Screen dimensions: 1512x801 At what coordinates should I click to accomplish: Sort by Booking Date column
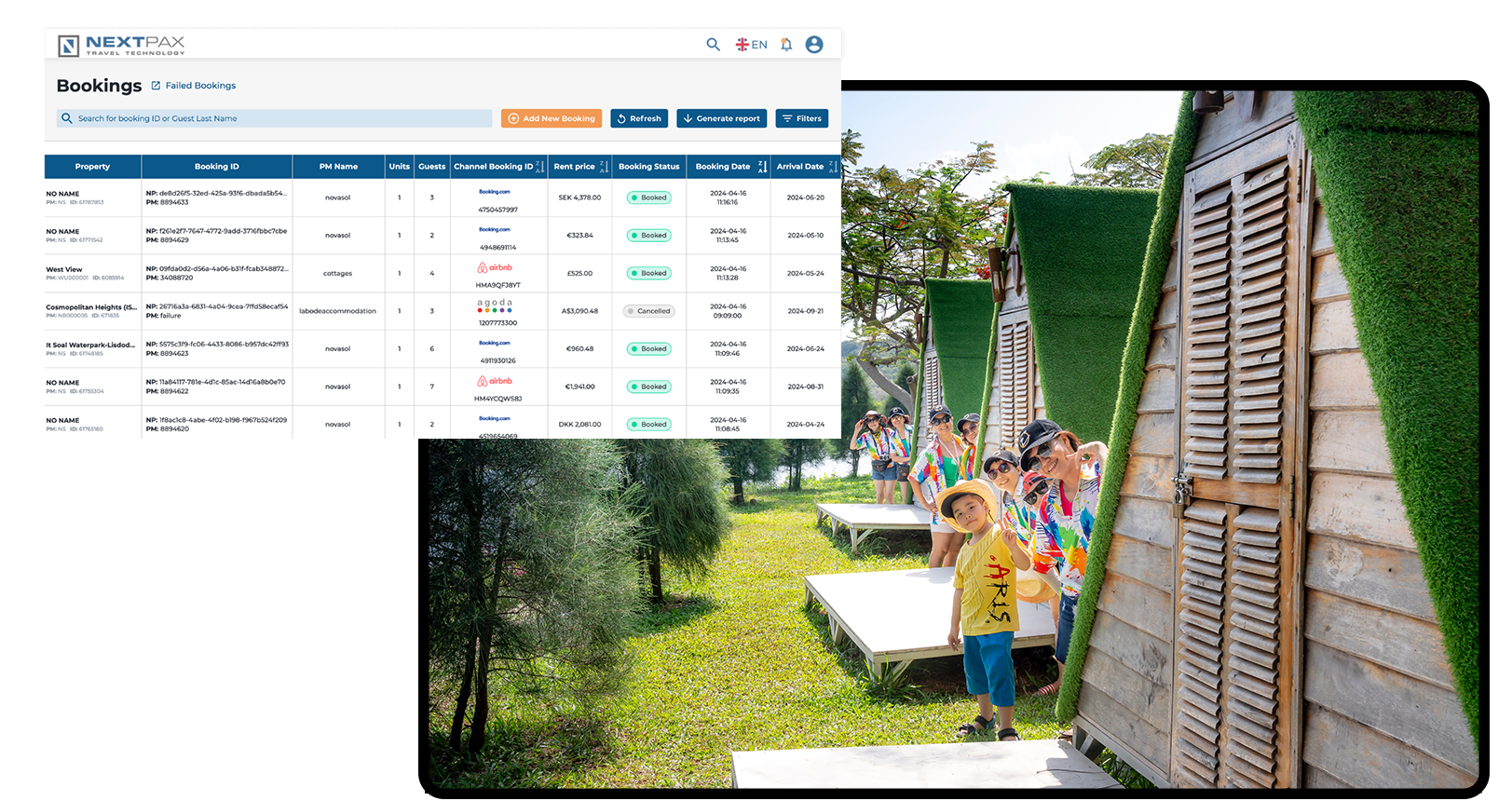click(x=762, y=167)
